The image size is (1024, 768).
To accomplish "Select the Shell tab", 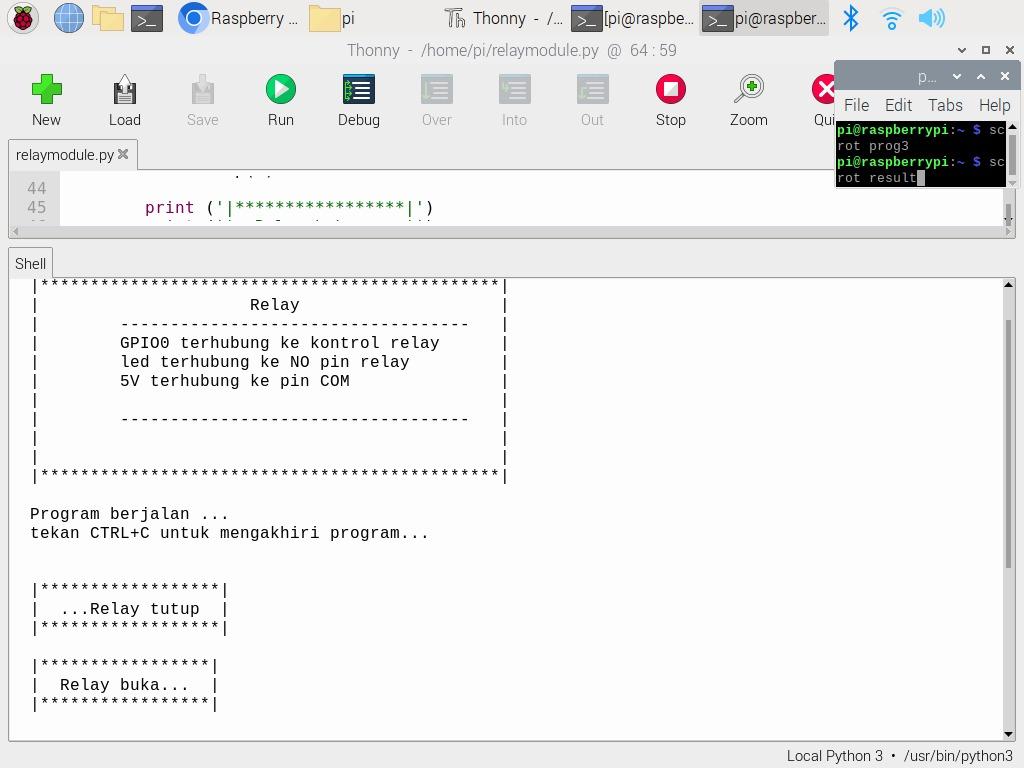I will click(x=30, y=263).
